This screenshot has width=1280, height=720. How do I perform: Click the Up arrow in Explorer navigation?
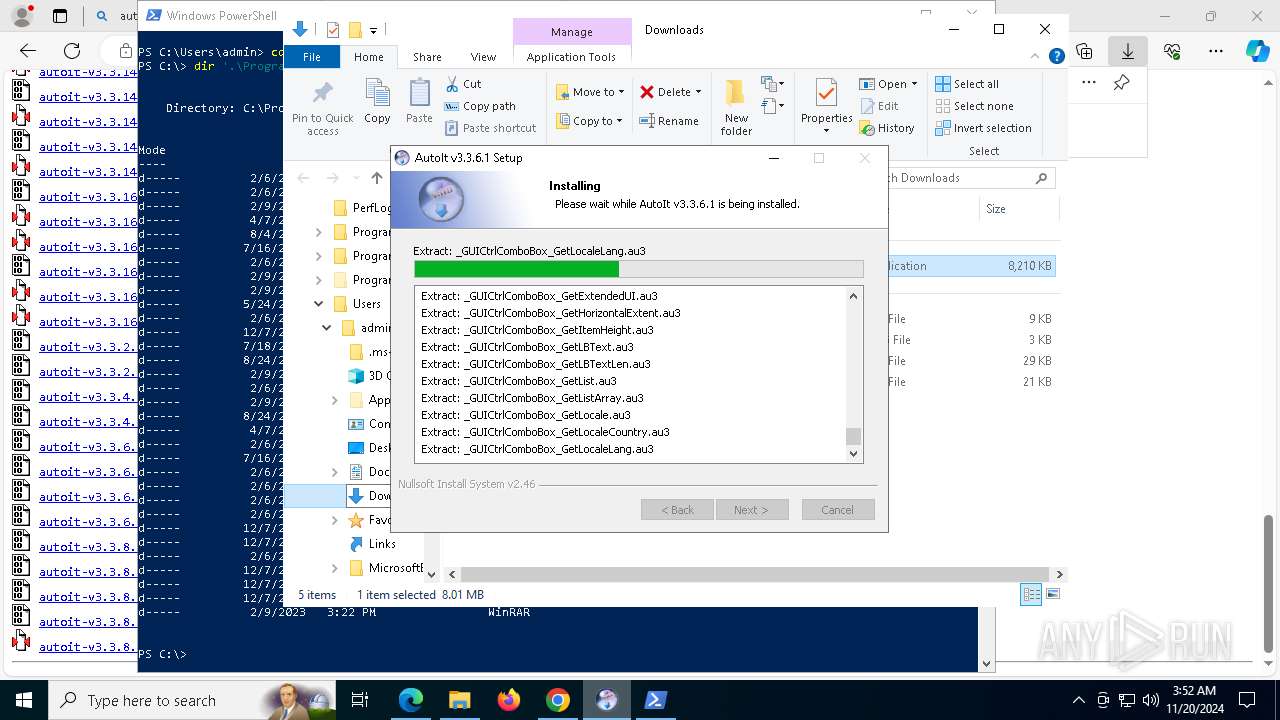pyautogui.click(x=377, y=178)
